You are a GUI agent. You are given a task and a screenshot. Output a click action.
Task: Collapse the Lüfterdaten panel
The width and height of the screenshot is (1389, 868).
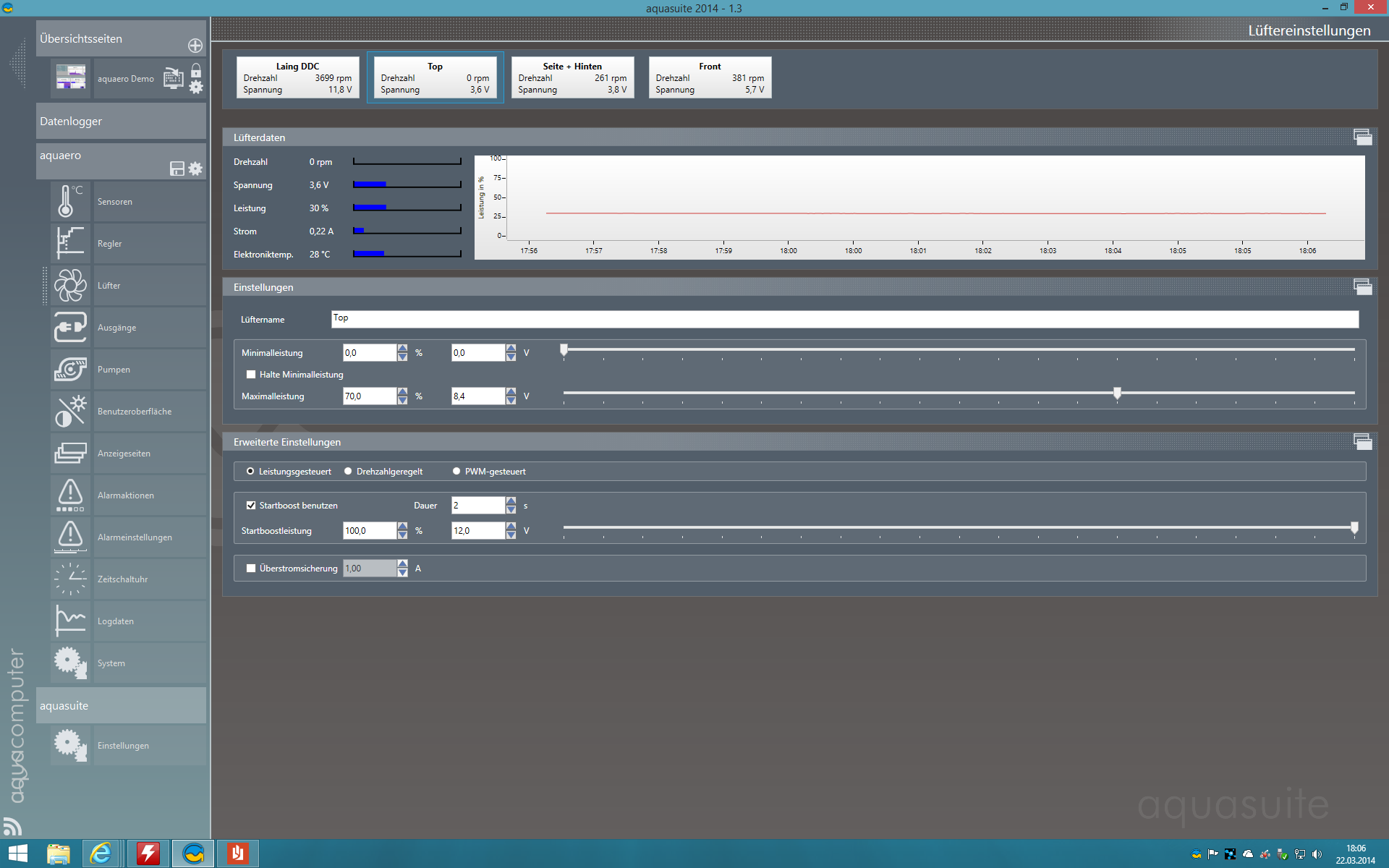tap(1362, 137)
